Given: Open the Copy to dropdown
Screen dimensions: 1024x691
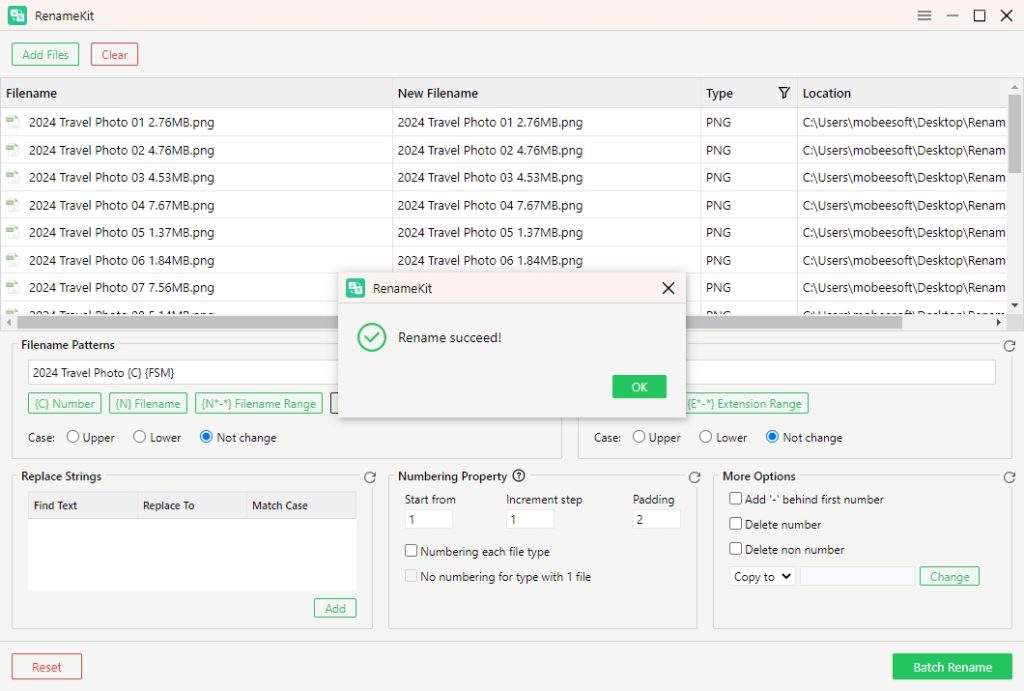Looking at the screenshot, I should (760, 576).
